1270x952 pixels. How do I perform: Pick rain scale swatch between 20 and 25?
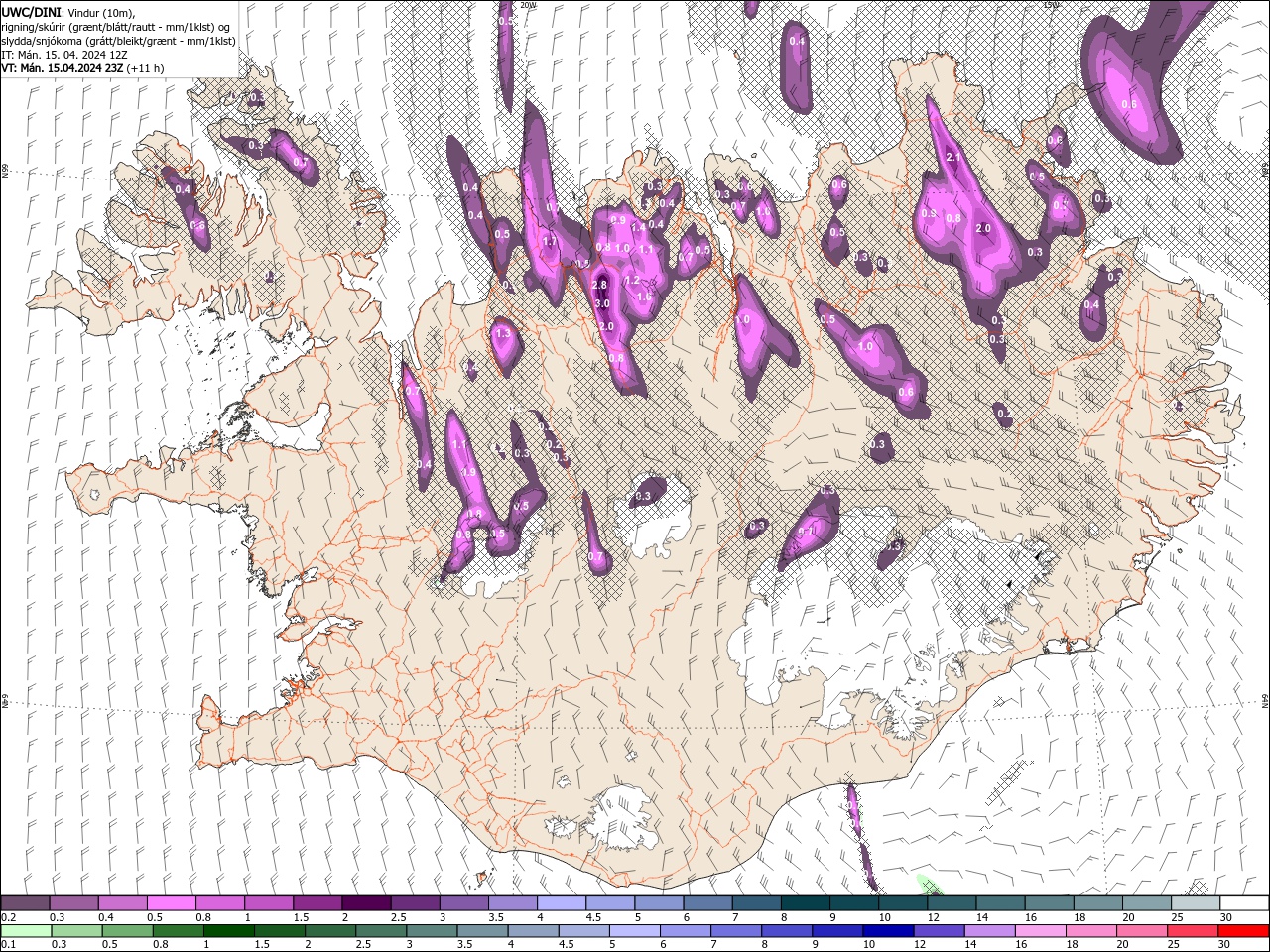pos(1143,931)
